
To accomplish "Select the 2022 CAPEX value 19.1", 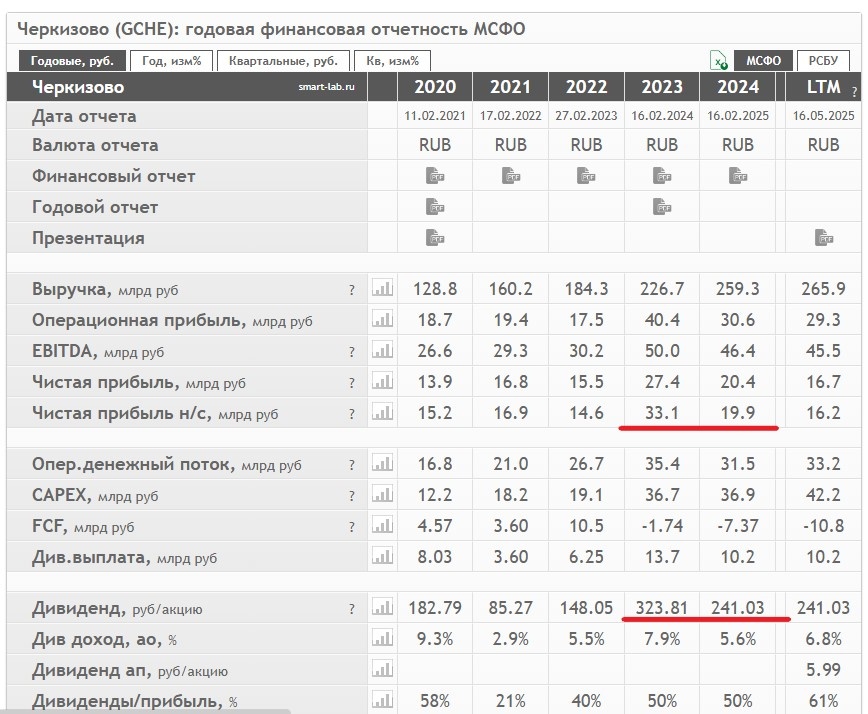I will 586,494.
